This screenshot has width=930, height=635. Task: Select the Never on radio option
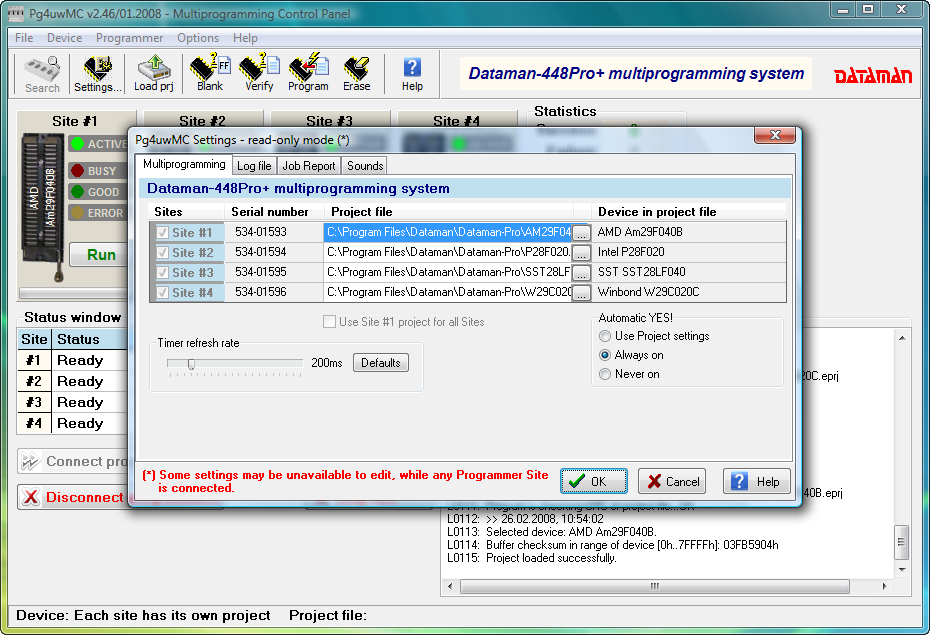605,374
